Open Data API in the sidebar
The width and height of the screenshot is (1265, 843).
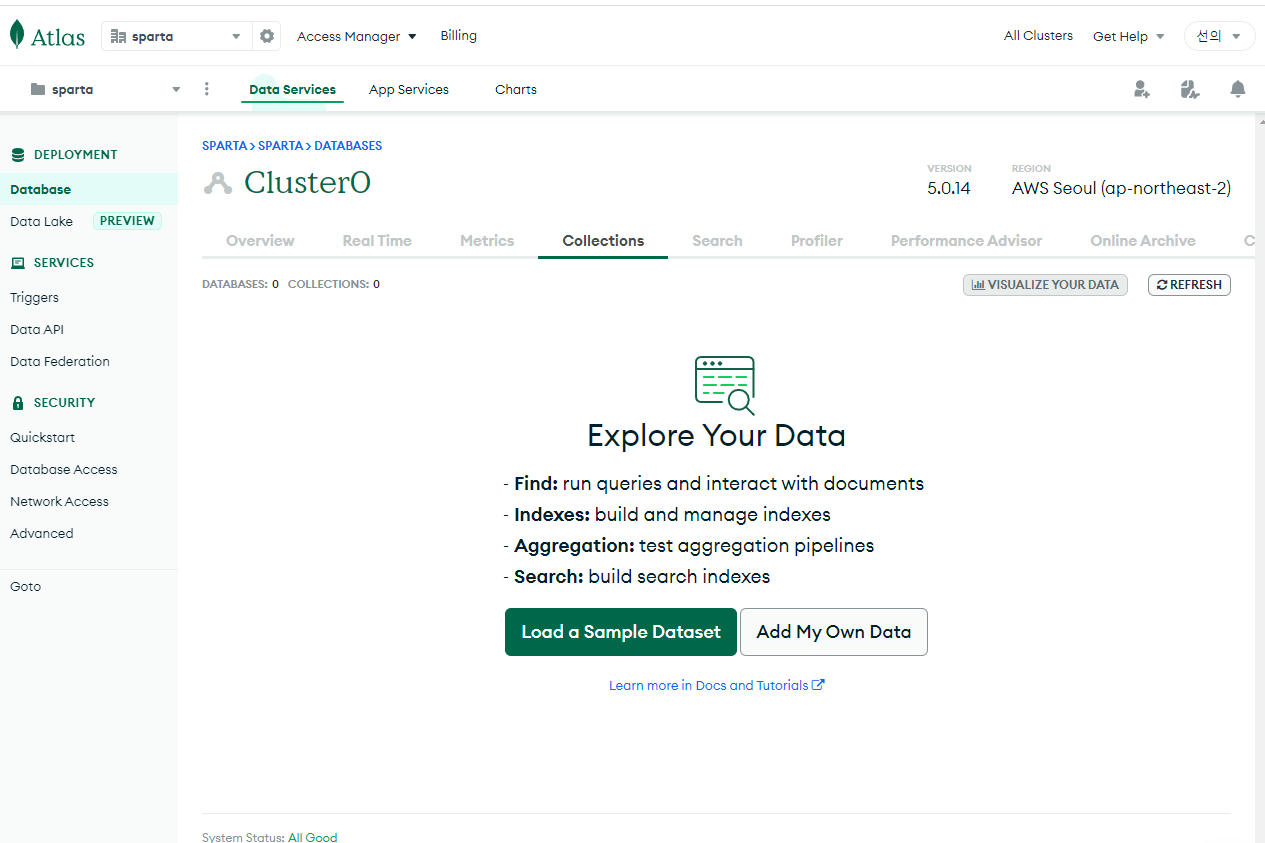[37, 329]
